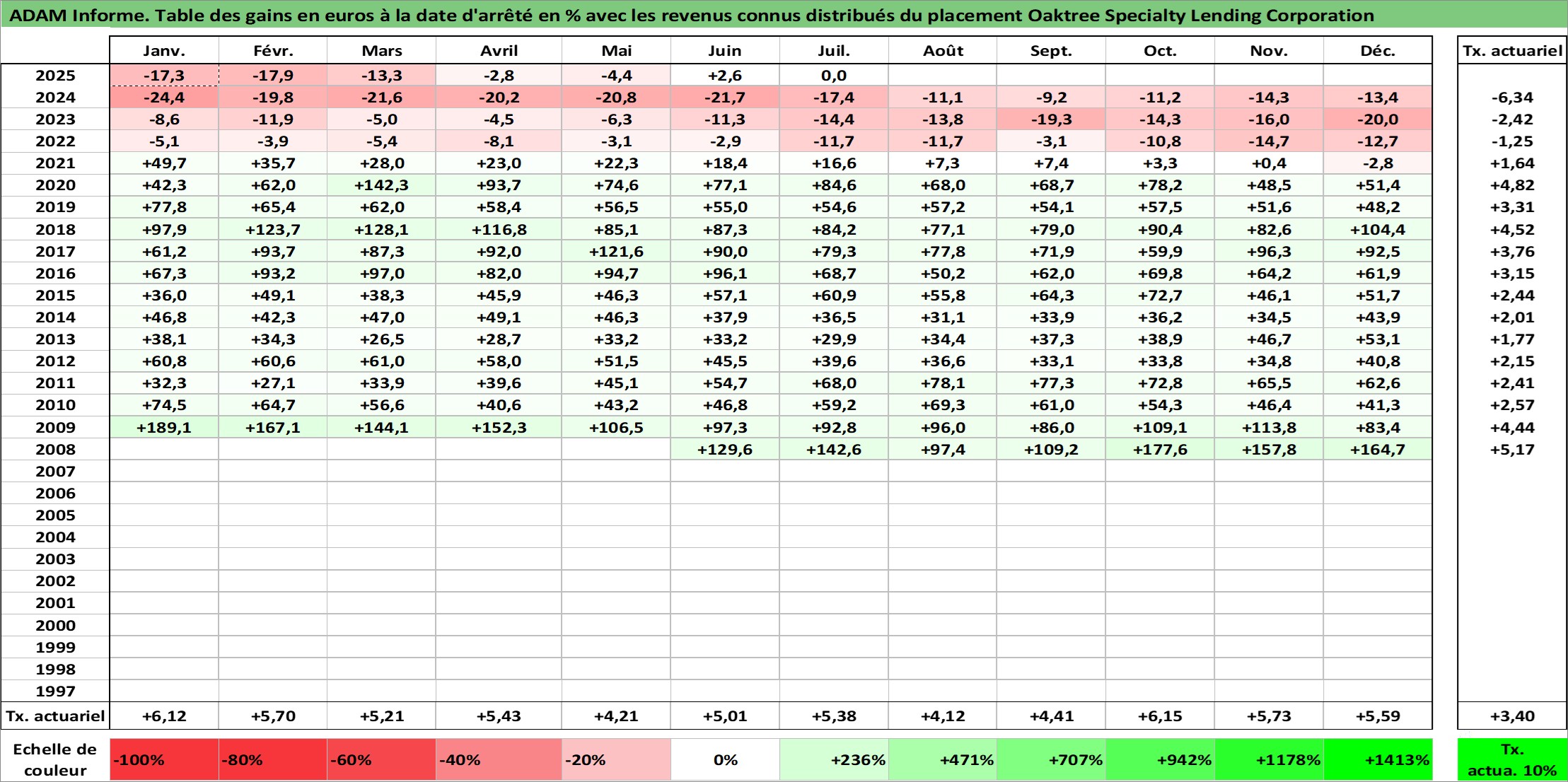This screenshot has width=1568, height=782.
Task: Click the Mars column header
Action: [x=382, y=50]
